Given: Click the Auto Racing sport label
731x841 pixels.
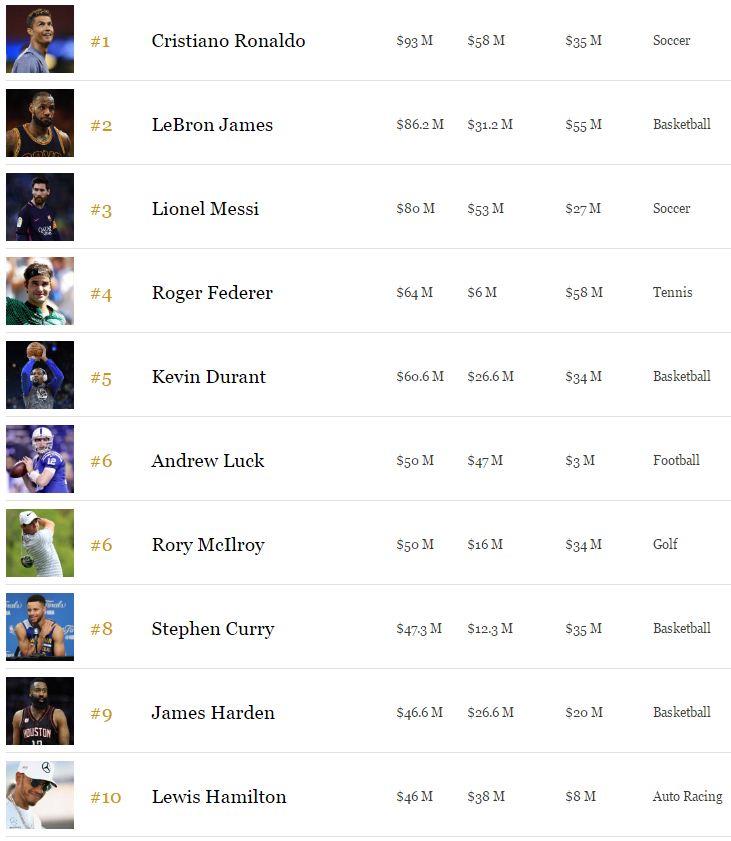Looking at the screenshot, I should (687, 797).
